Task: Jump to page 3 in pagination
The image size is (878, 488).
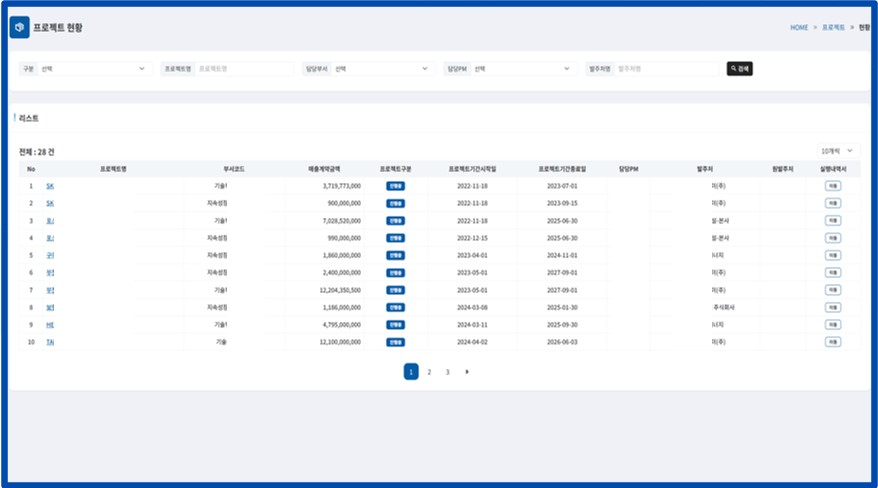Action: (x=447, y=372)
